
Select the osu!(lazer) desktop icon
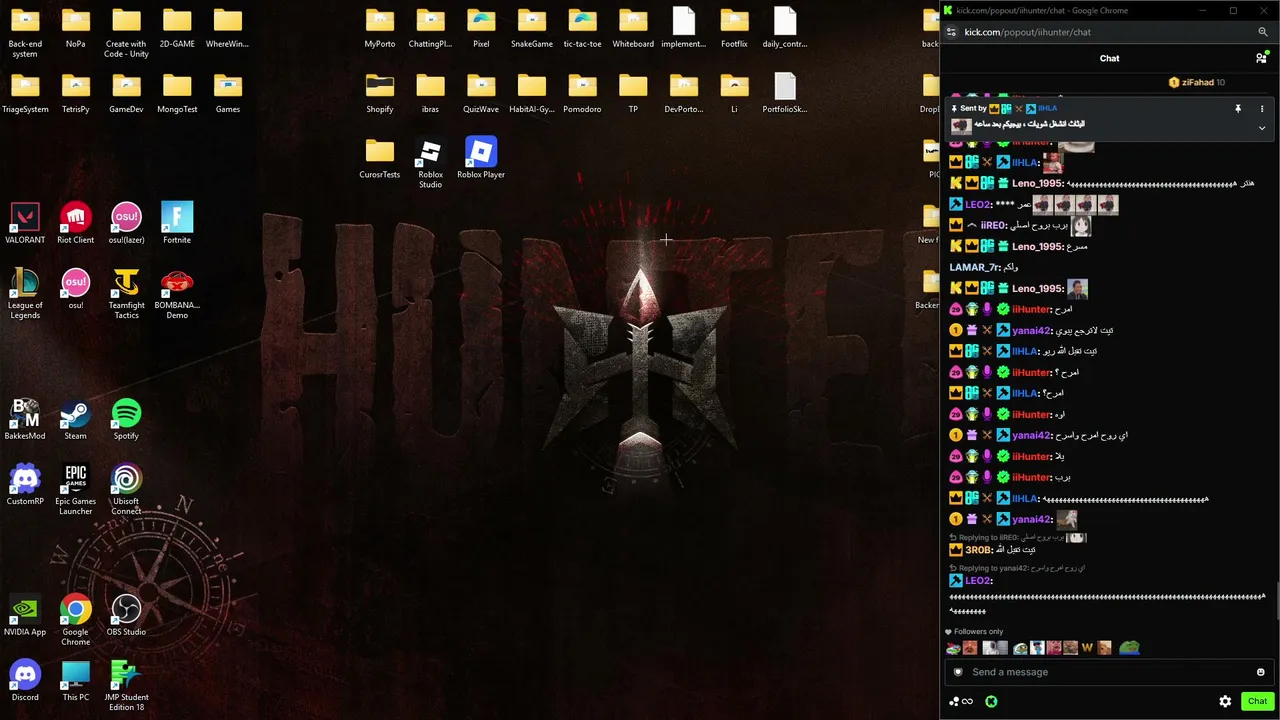point(126,224)
